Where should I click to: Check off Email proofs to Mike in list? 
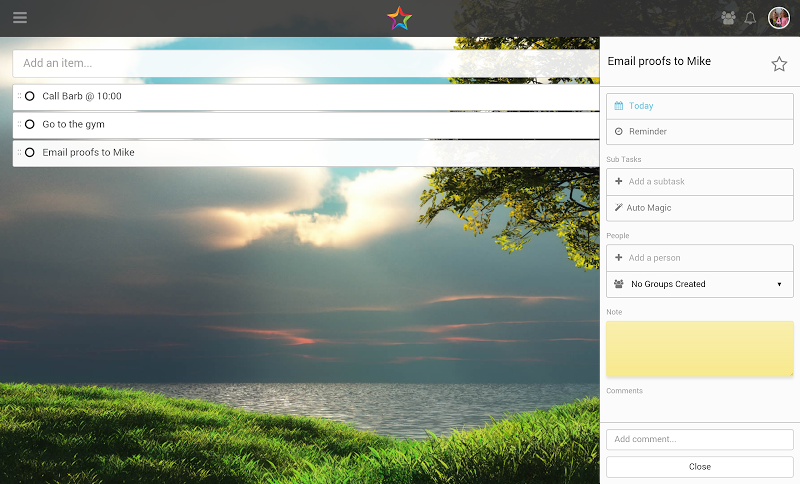pos(30,152)
